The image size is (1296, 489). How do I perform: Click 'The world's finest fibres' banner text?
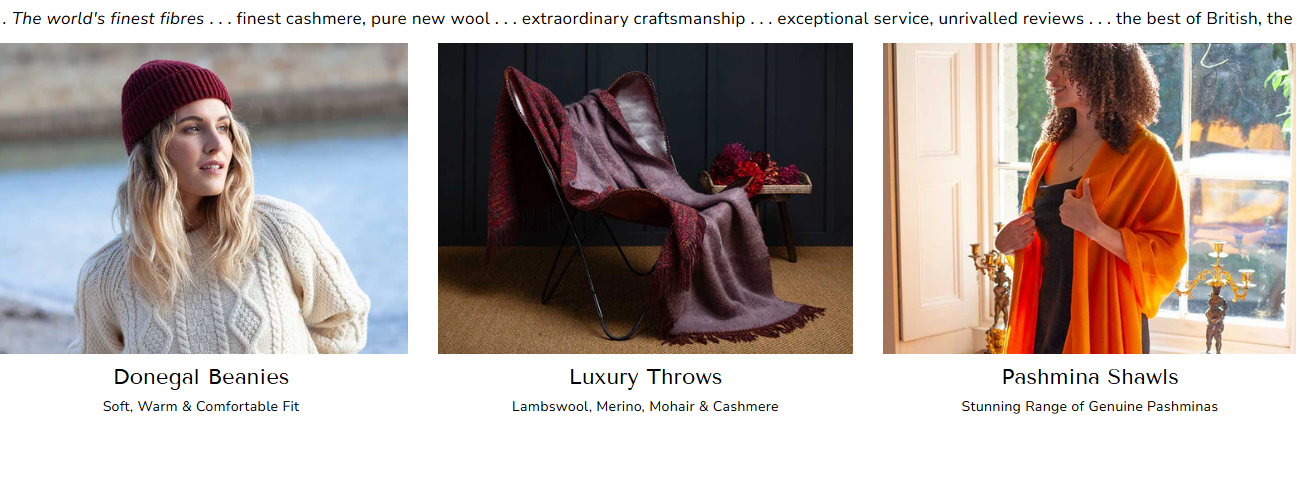click(108, 18)
